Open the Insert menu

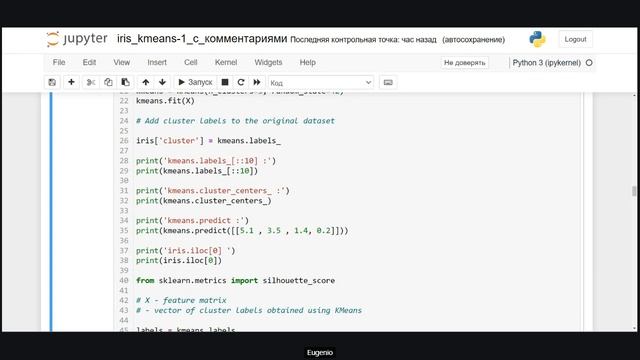pos(157,62)
